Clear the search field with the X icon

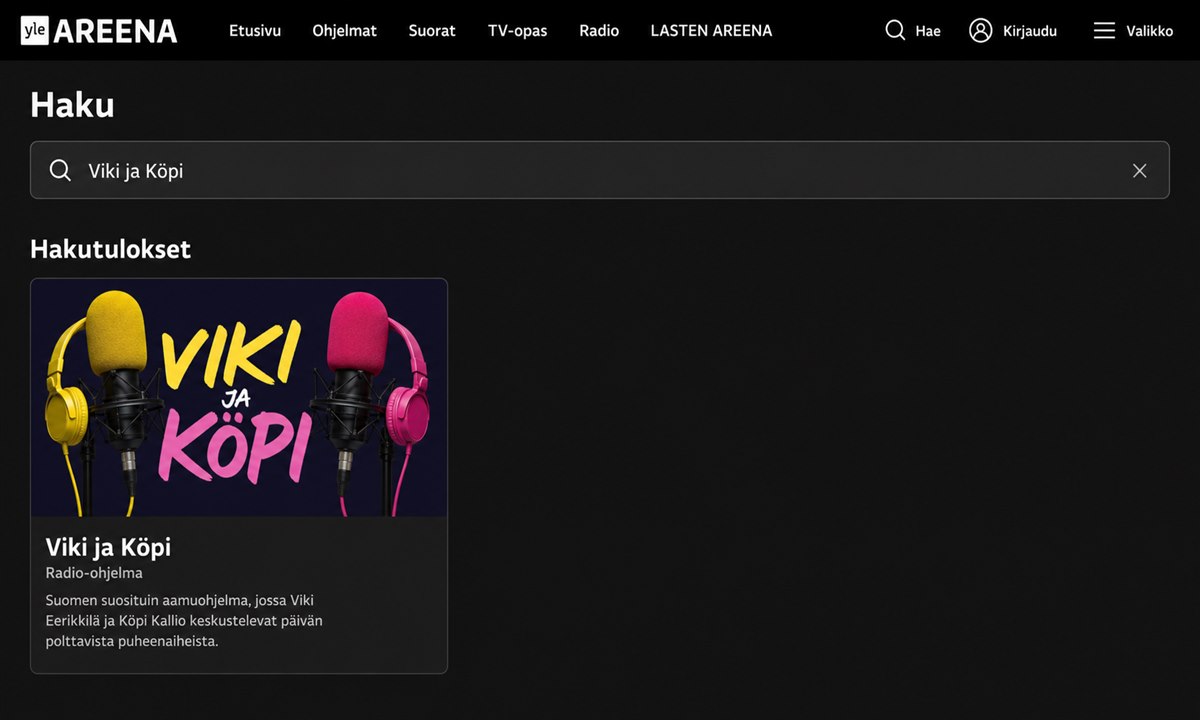coord(1139,170)
